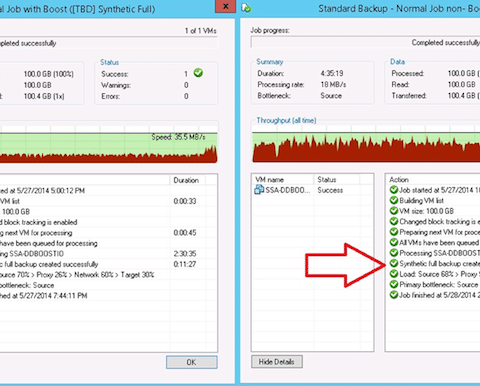Click the Duration column header in left window
The image size is (480, 386).
point(188,180)
